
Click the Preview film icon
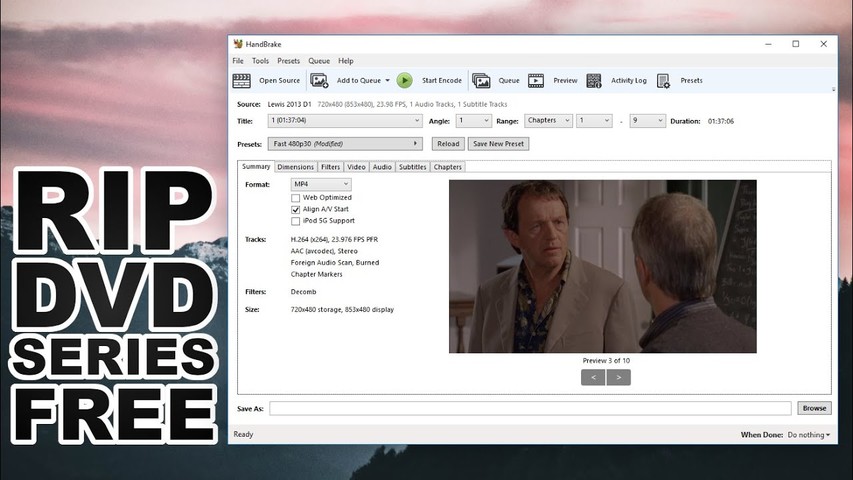click(536, 81)
